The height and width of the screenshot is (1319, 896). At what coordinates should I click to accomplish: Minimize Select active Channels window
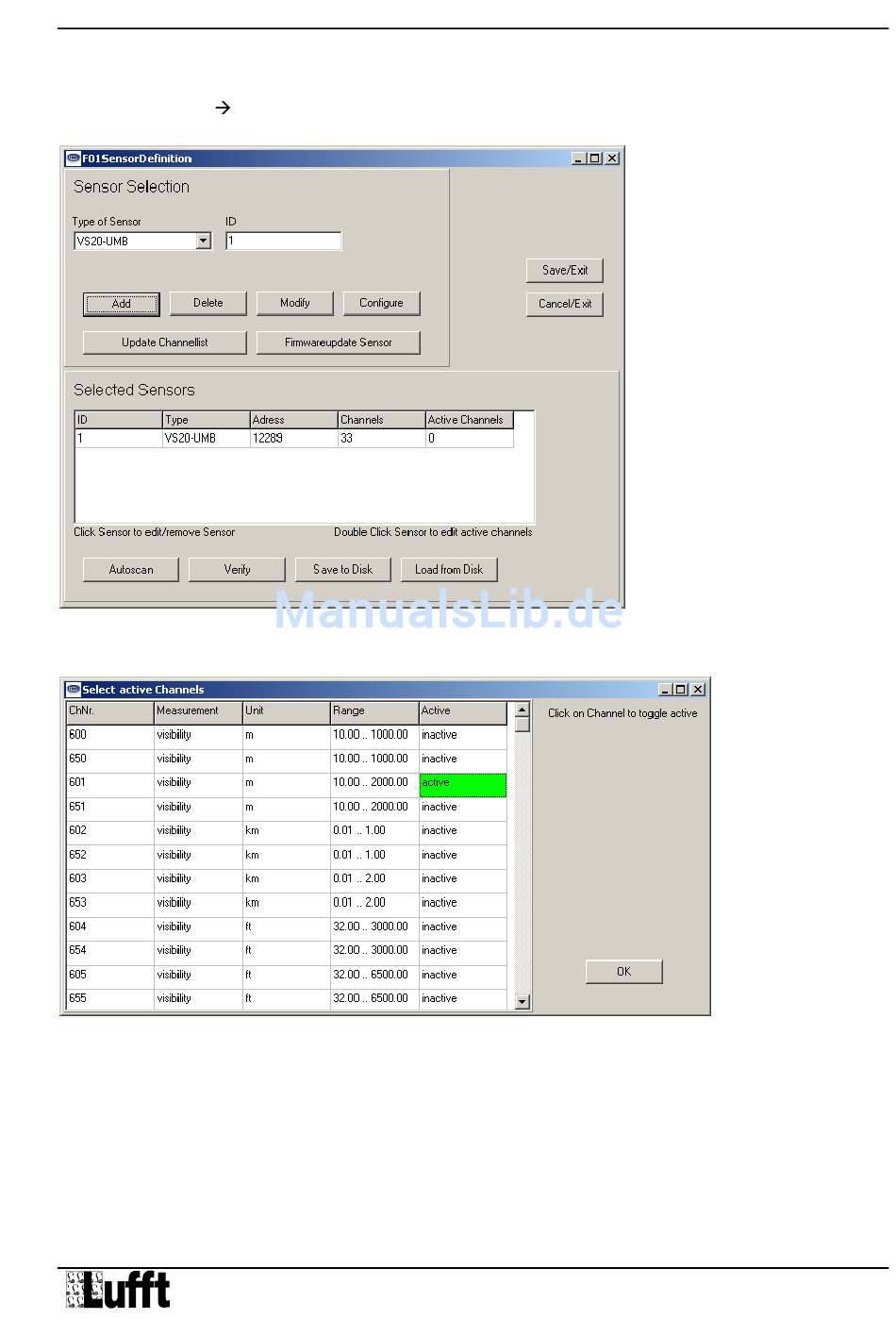coord(664,690)
